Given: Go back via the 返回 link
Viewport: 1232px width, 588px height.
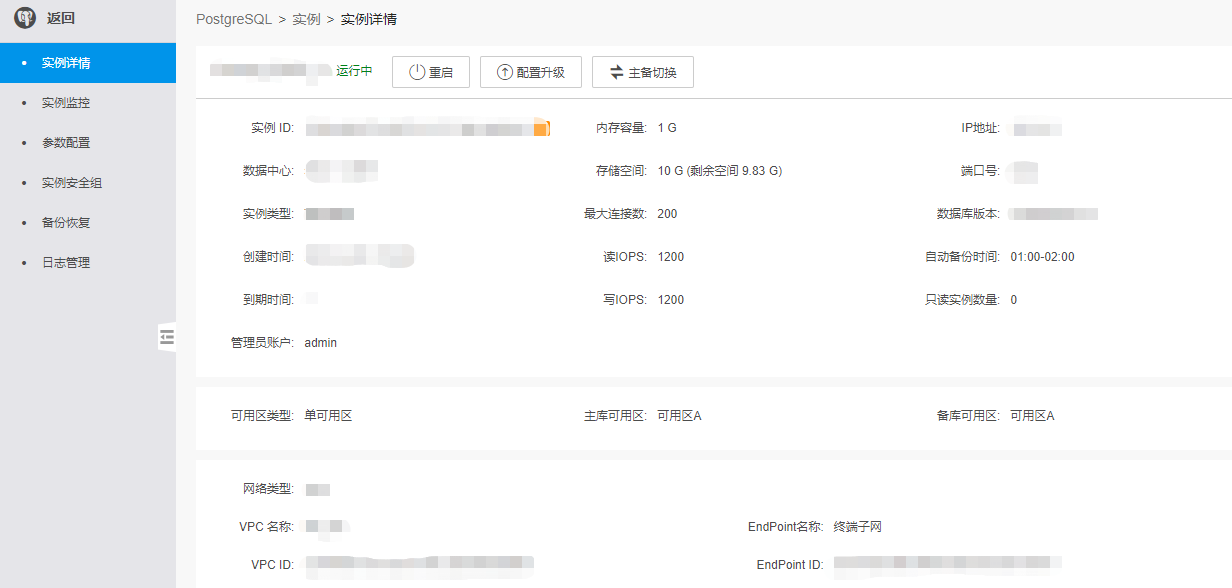Looking at the screenshot, I should (x=61, y=18).
